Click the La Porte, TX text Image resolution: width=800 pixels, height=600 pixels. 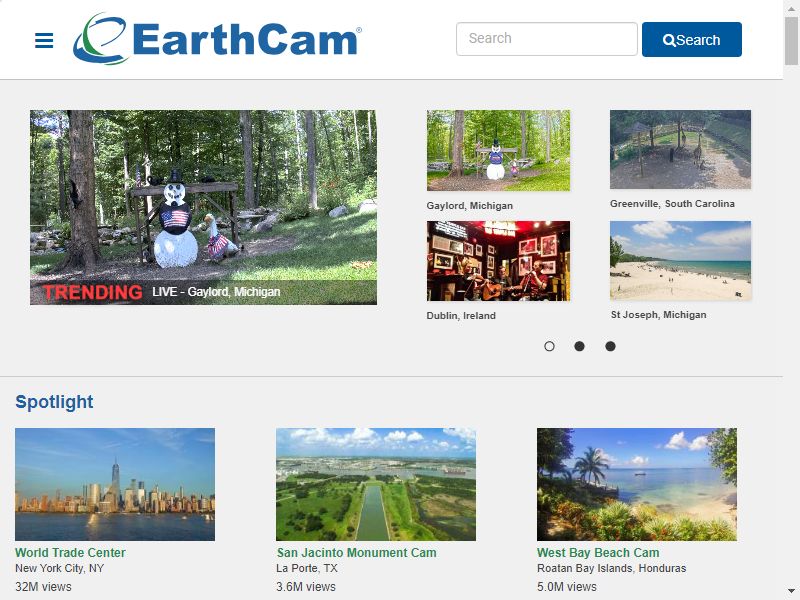307,568
